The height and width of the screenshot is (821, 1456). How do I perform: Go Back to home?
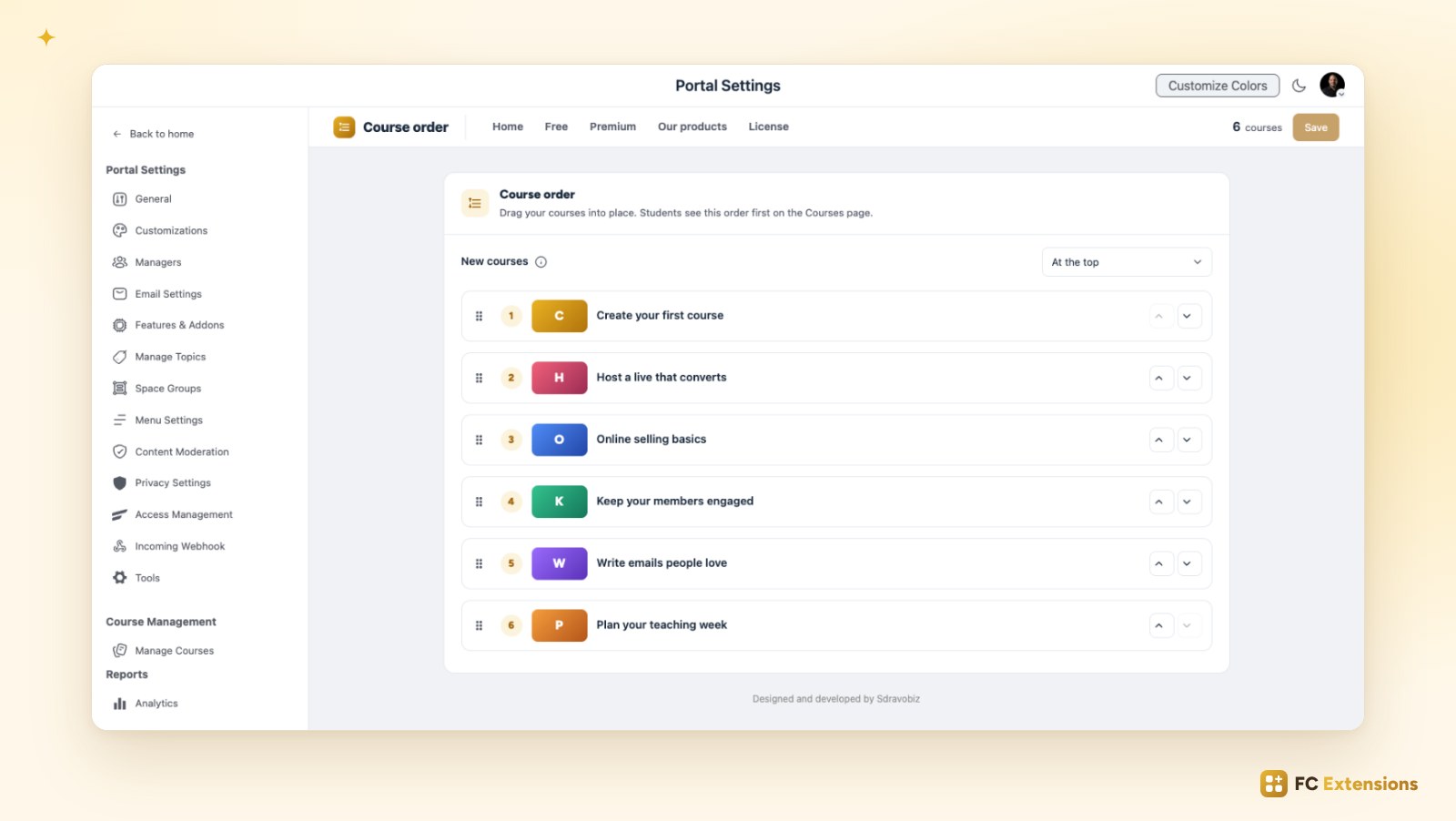(x=153, y=134)
